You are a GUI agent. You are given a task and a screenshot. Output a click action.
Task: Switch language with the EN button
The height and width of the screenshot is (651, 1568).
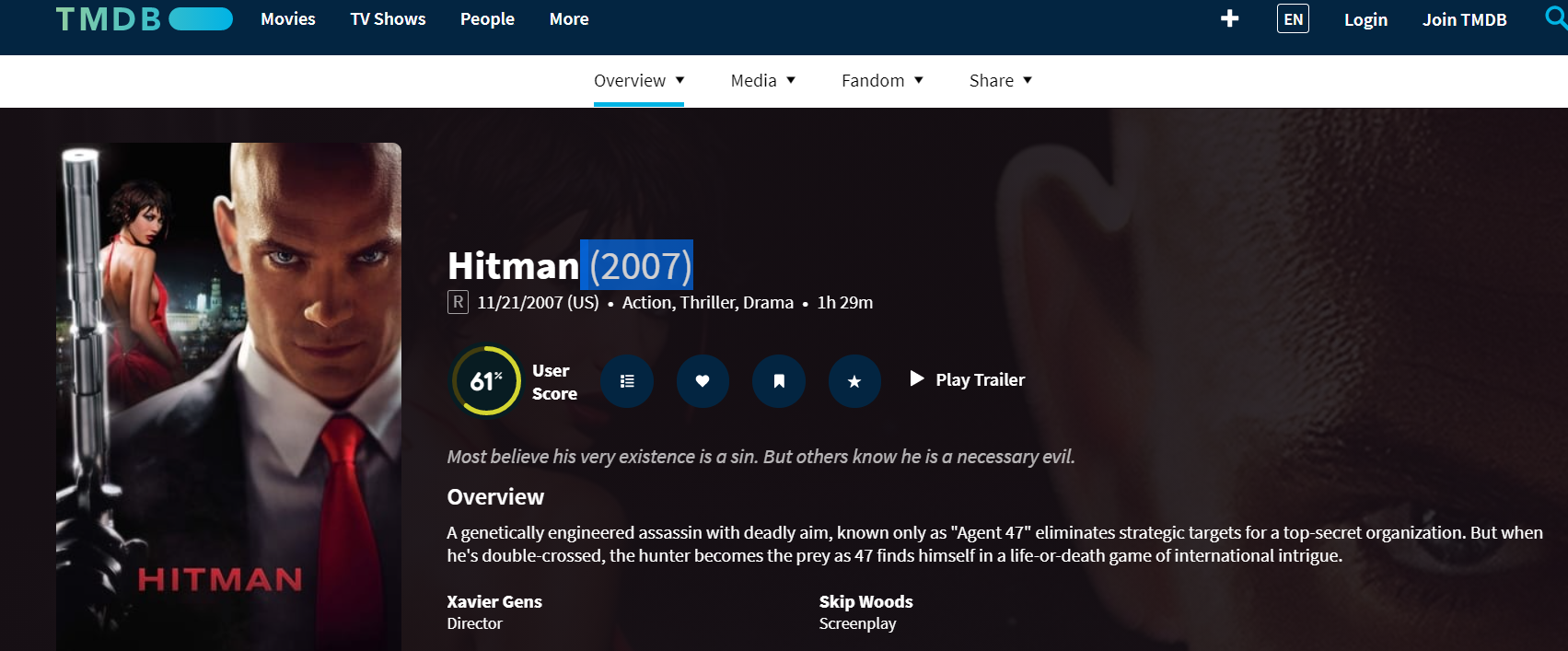[x=1293, y=19]
